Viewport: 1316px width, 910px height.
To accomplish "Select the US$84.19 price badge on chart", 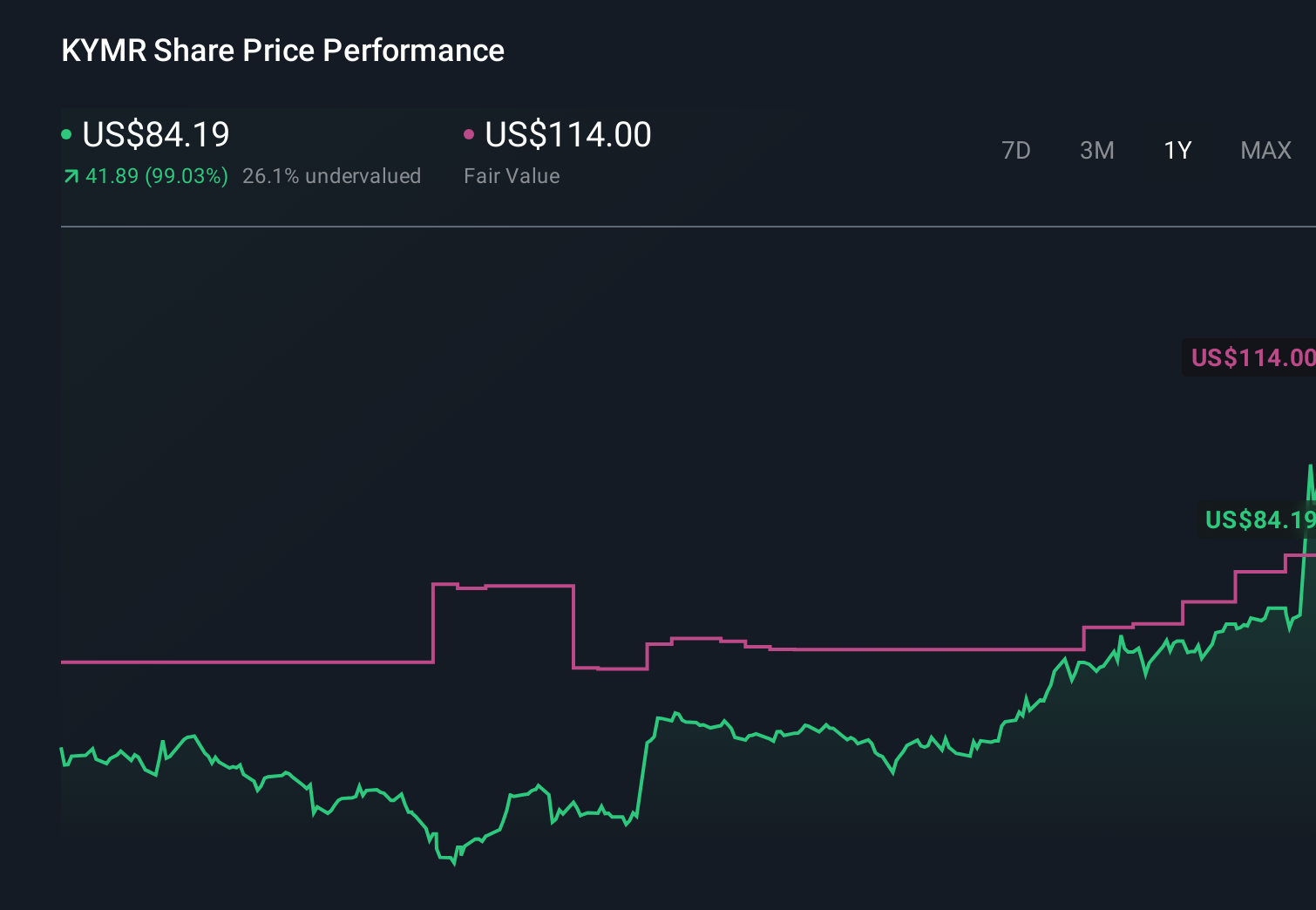I will 1258,520.
